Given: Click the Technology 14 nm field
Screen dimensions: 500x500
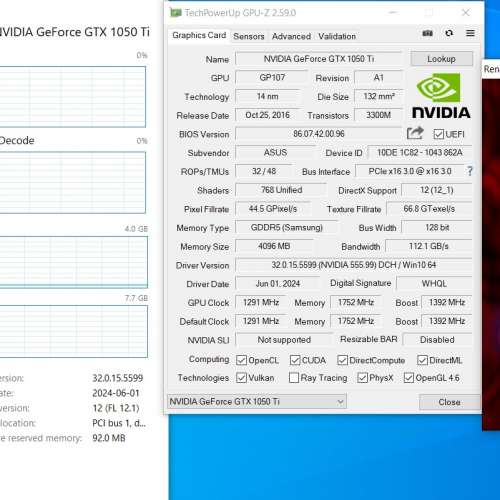Looking at the screenshot, I should [x=268, y=96].
